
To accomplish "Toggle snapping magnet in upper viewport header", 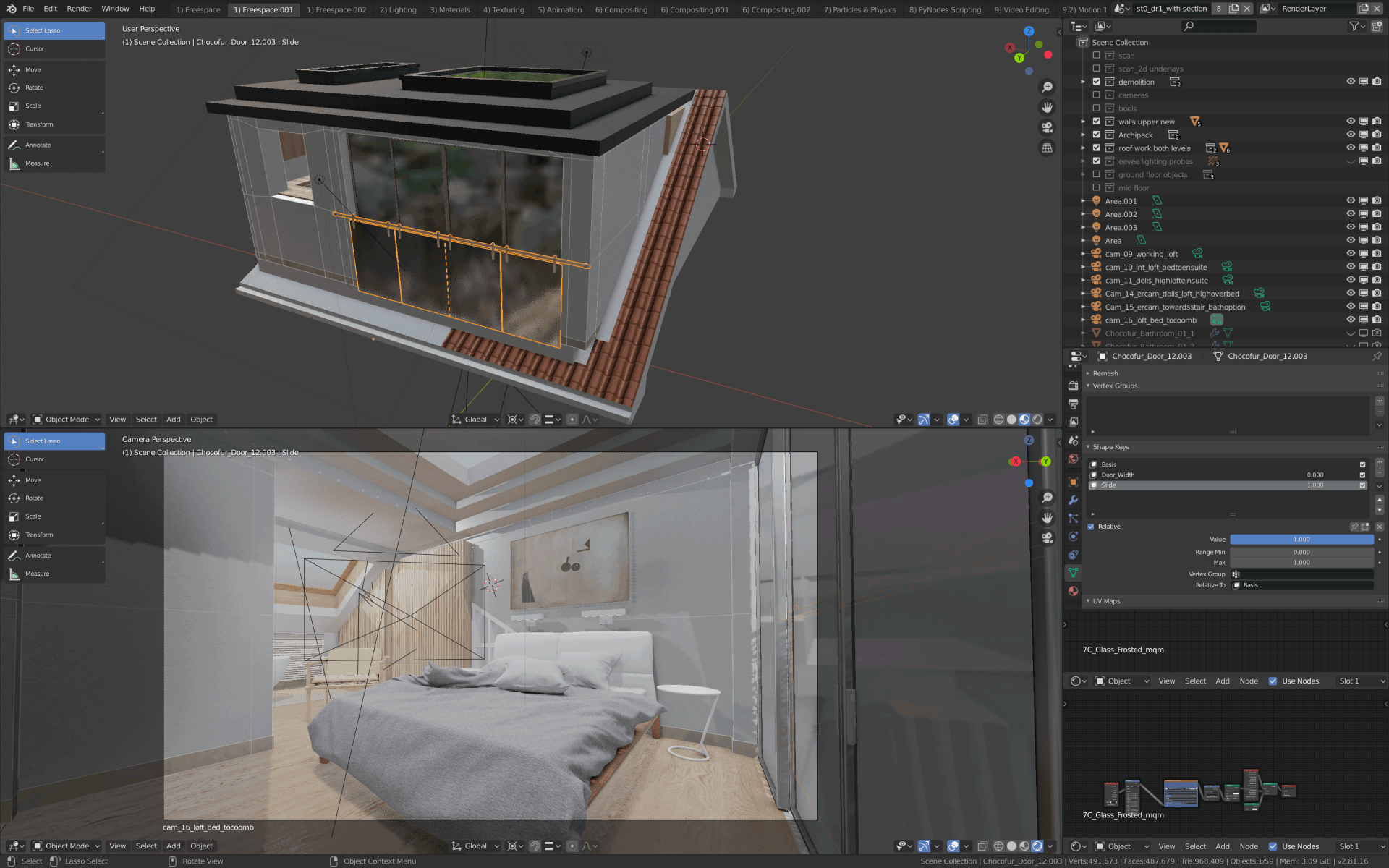I will (535, 420).
